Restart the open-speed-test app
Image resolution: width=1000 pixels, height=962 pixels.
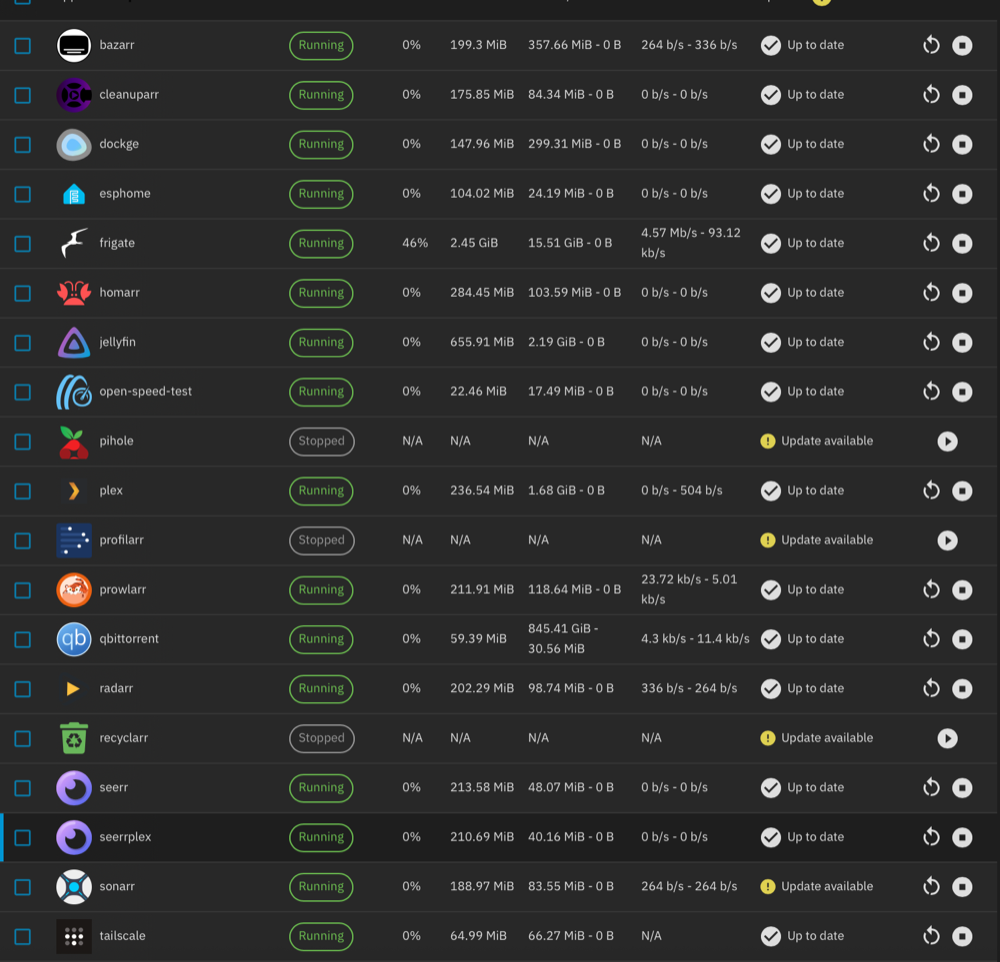pyautogui.click(x=931, y=392)
